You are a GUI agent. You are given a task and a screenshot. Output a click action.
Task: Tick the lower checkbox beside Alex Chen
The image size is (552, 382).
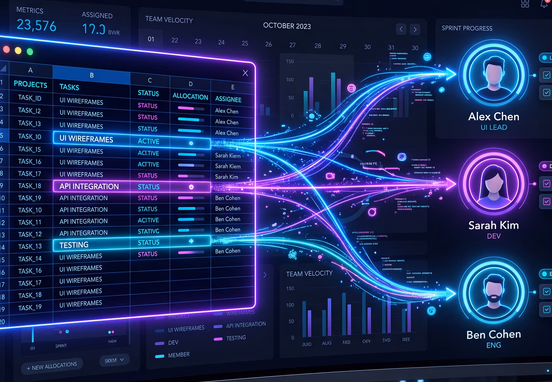[x=546, y=93]
